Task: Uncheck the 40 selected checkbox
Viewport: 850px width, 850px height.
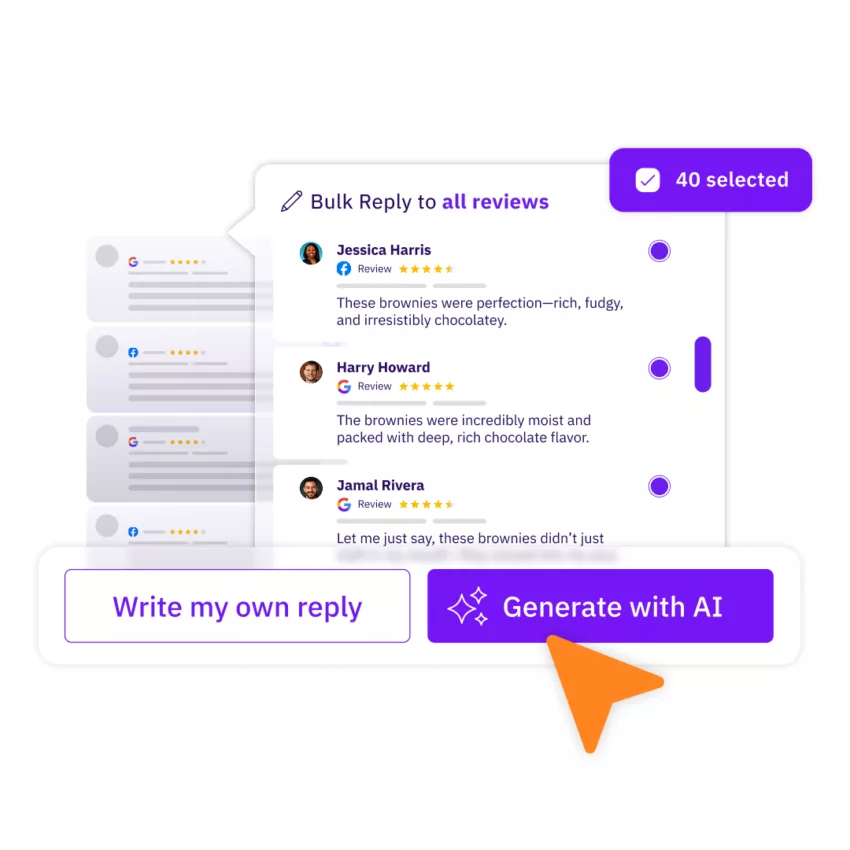Action: (647, 180)
